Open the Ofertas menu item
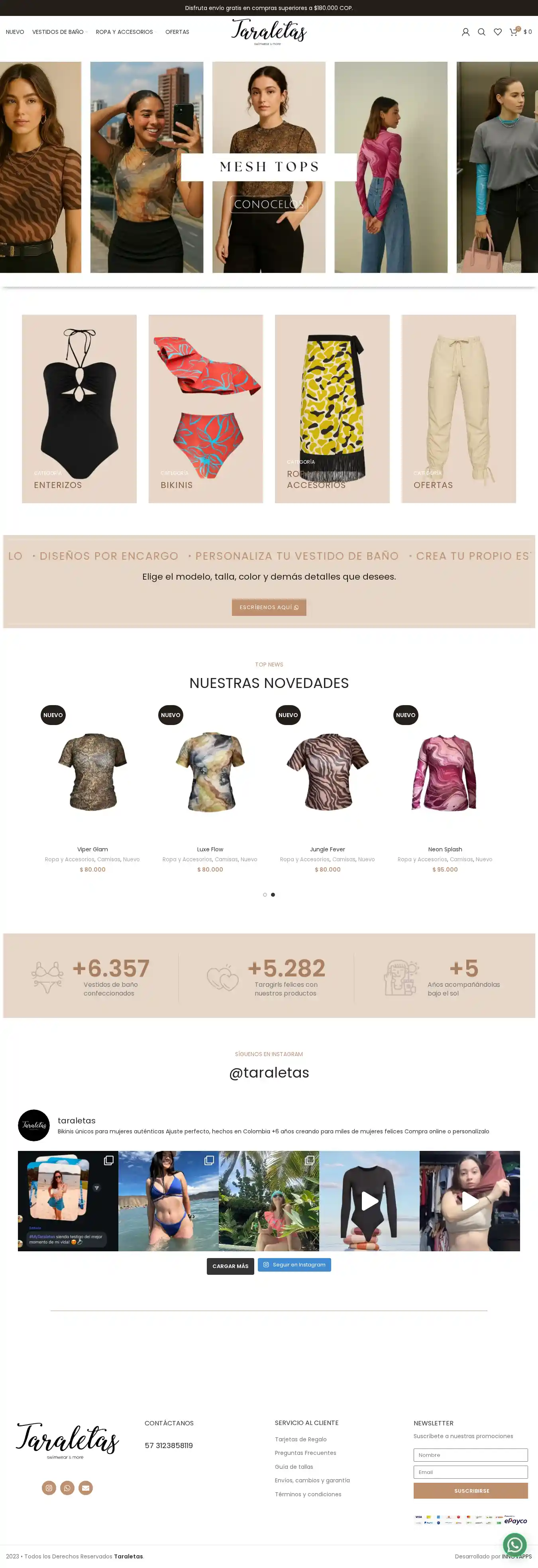Screen dimensions: 538x1568 [x=177, y=32]
